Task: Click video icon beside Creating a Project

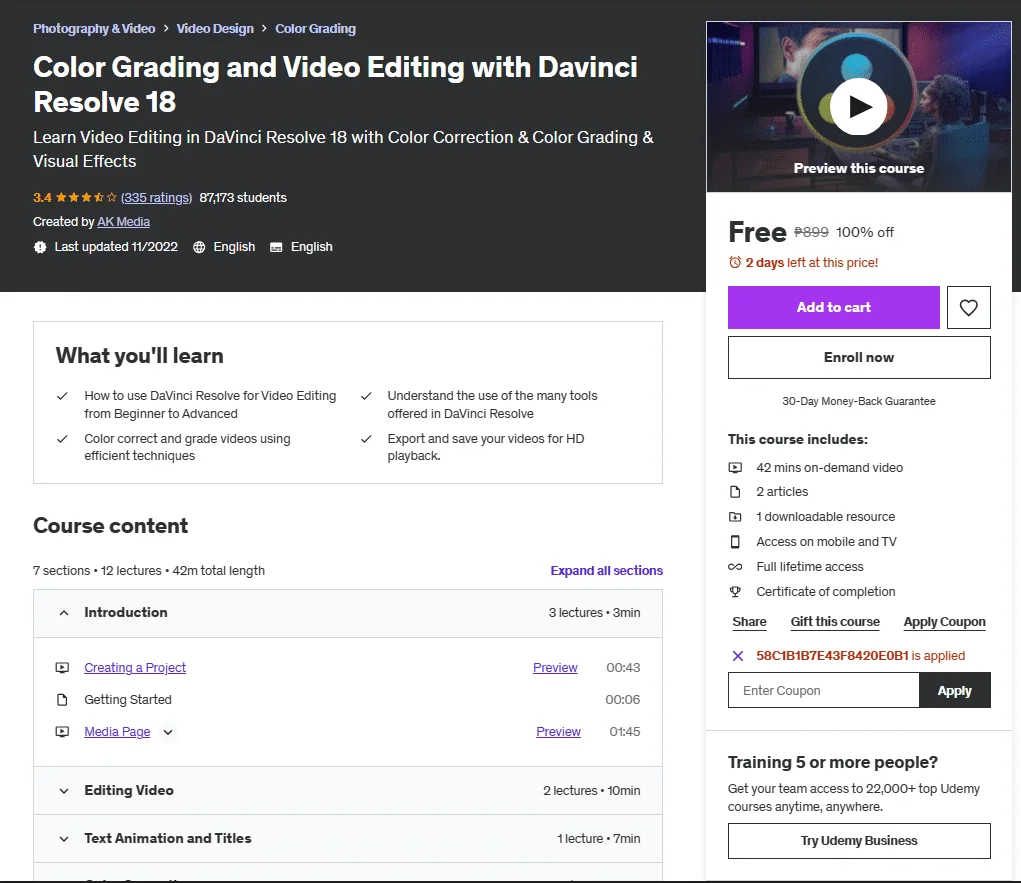Action: click(62, 667)
